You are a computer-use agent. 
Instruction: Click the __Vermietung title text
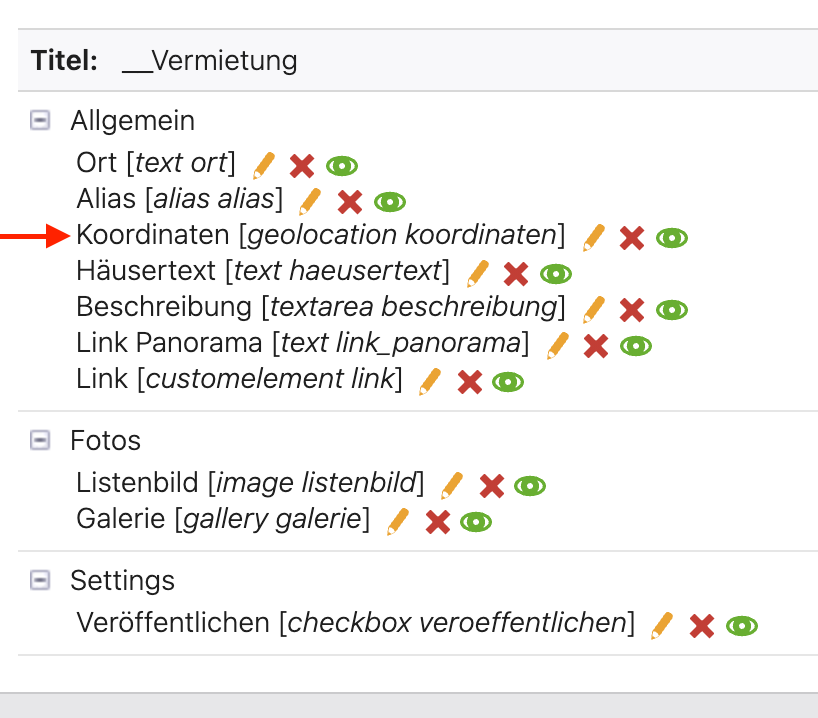pos(210,61)
